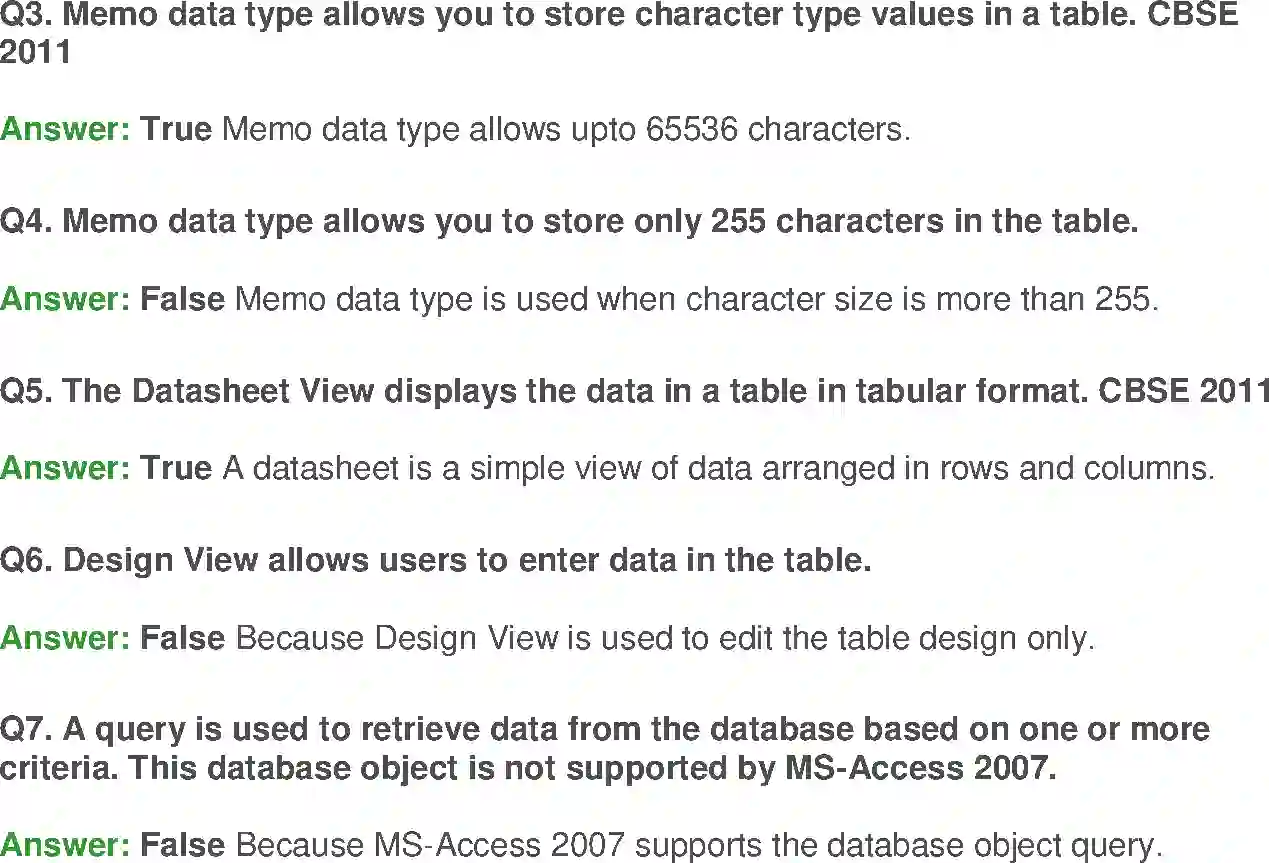Click the green Answer label under Q4

pyautogui.click(x=65, y=299)
